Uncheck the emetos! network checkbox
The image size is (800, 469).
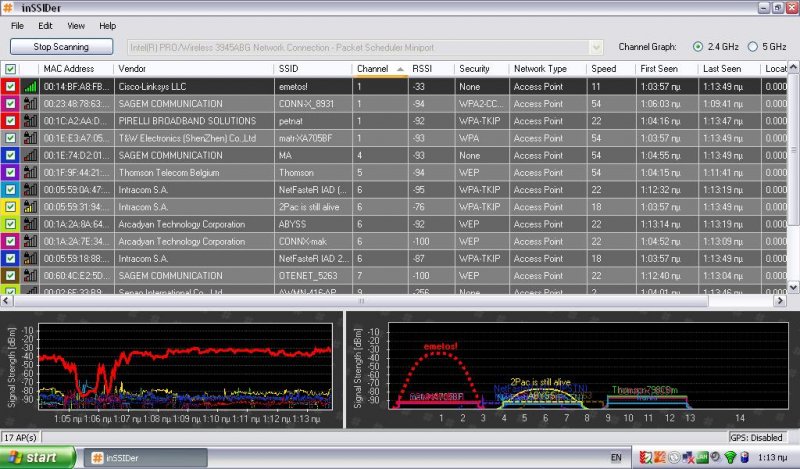click(x=10, y=86)
